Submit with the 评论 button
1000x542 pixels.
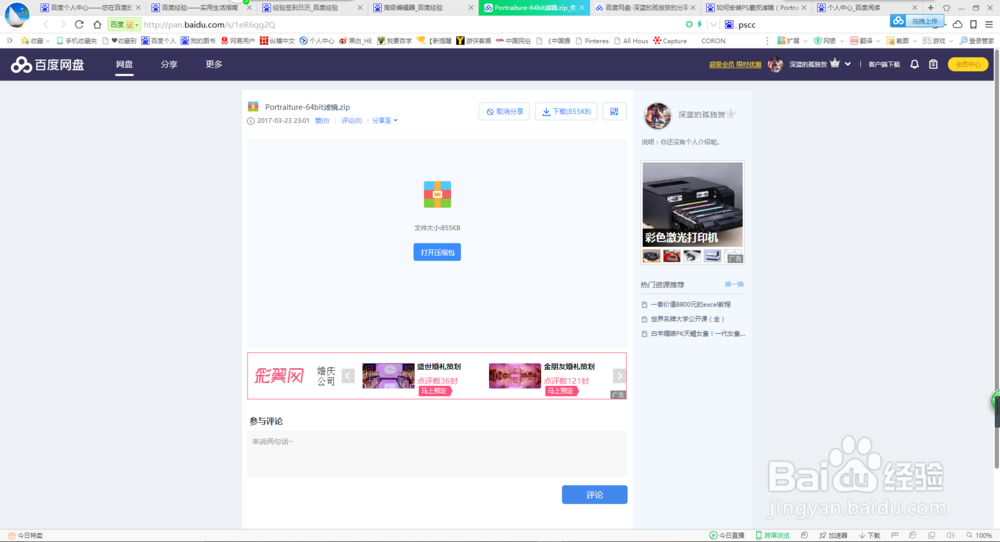pyautogui.click(x=594, y=495)
